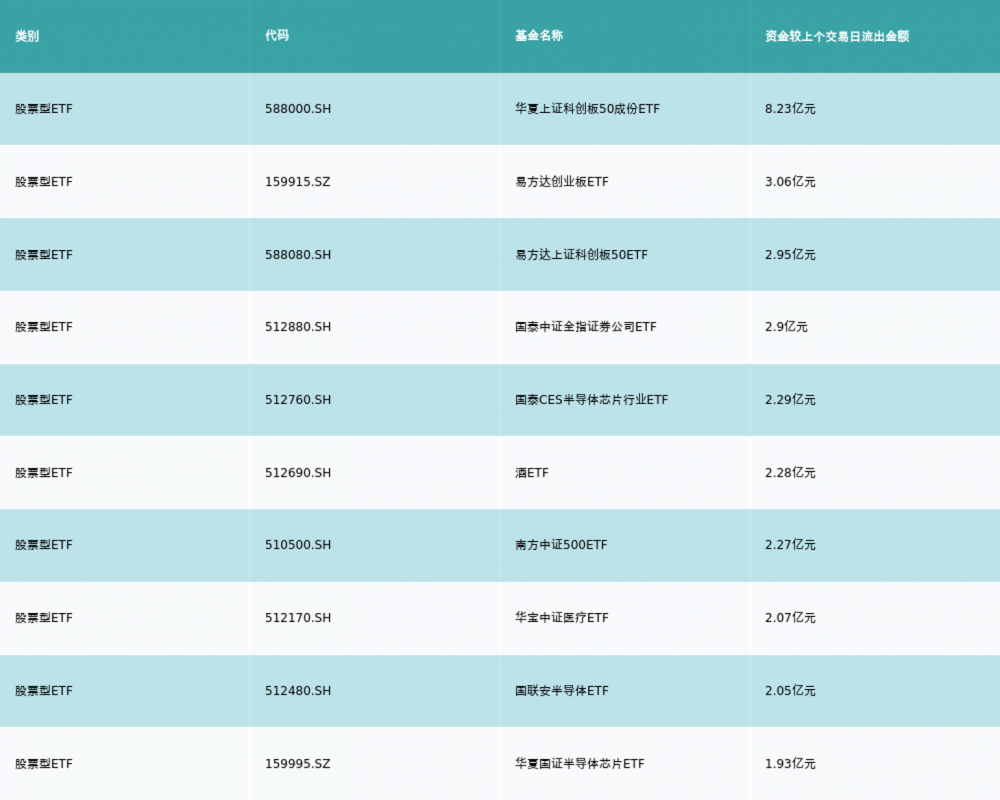Click outflow amount 2.07亿元

tap(790, 618)
